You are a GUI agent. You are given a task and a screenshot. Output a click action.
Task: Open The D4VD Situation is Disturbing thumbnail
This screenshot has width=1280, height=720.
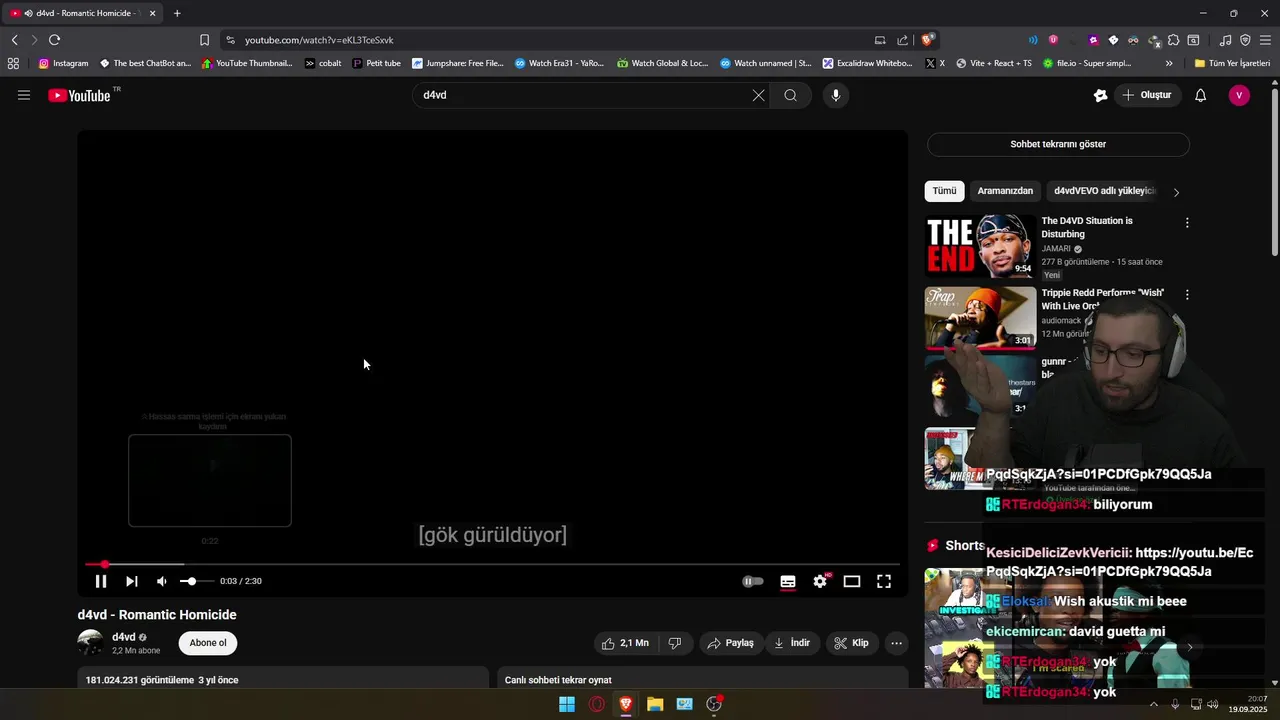click(x=980, y=246)
